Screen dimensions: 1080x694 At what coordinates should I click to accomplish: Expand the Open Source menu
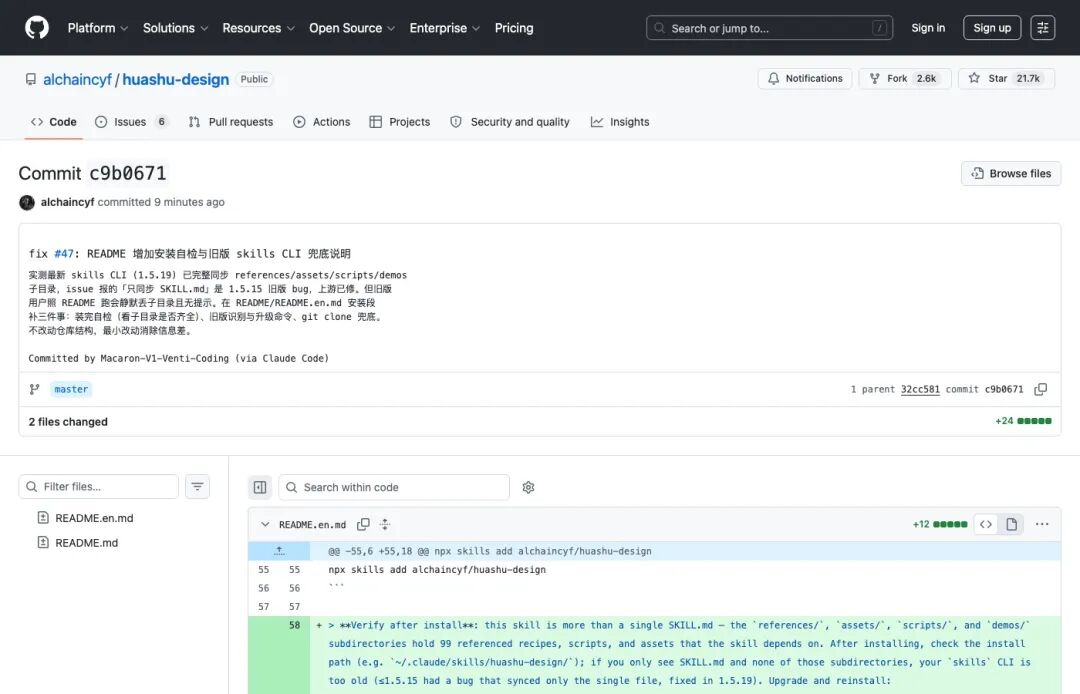[352, 28]
